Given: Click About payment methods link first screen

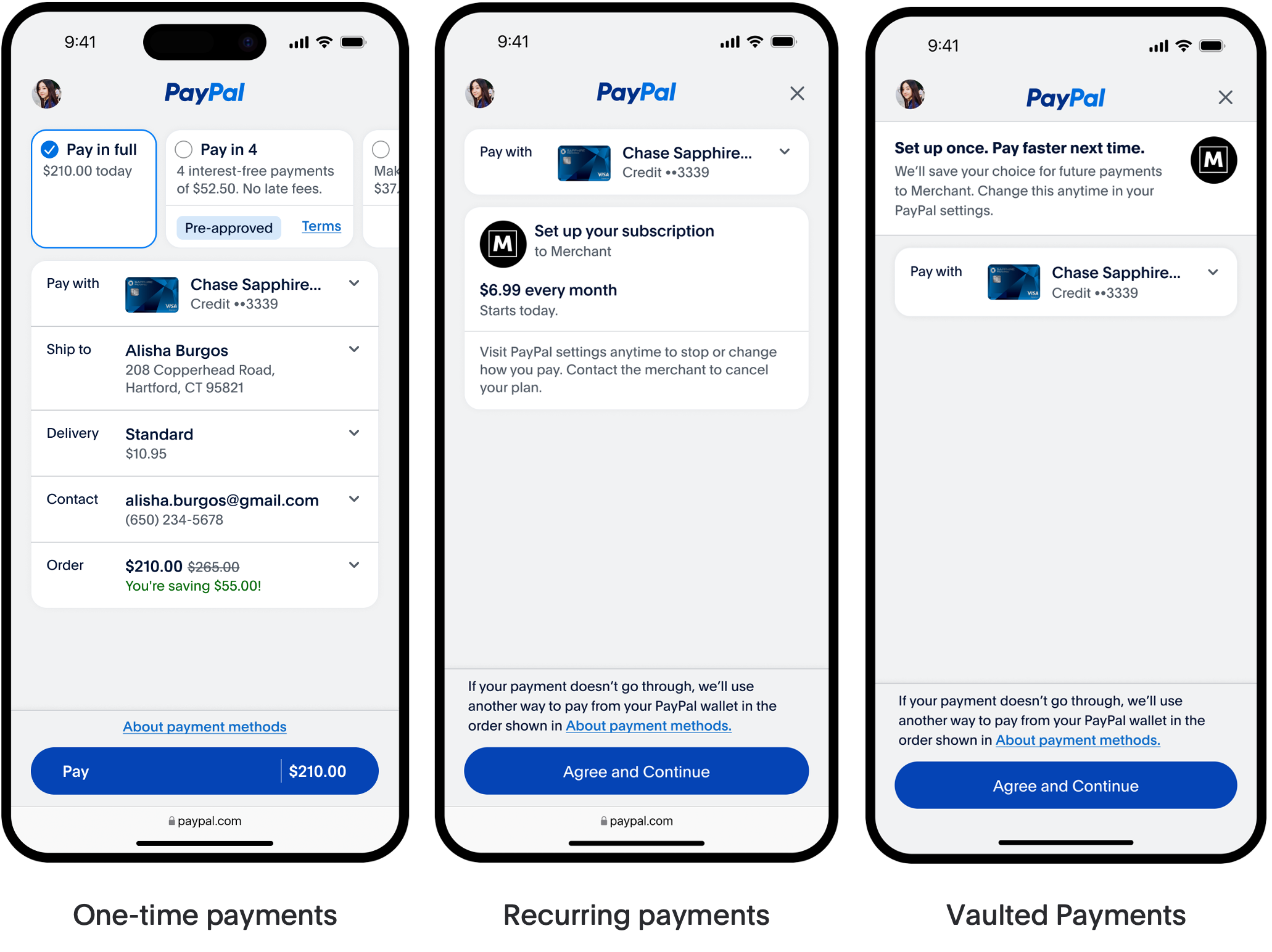Looking at the screenshot, I should click(204, 726).
